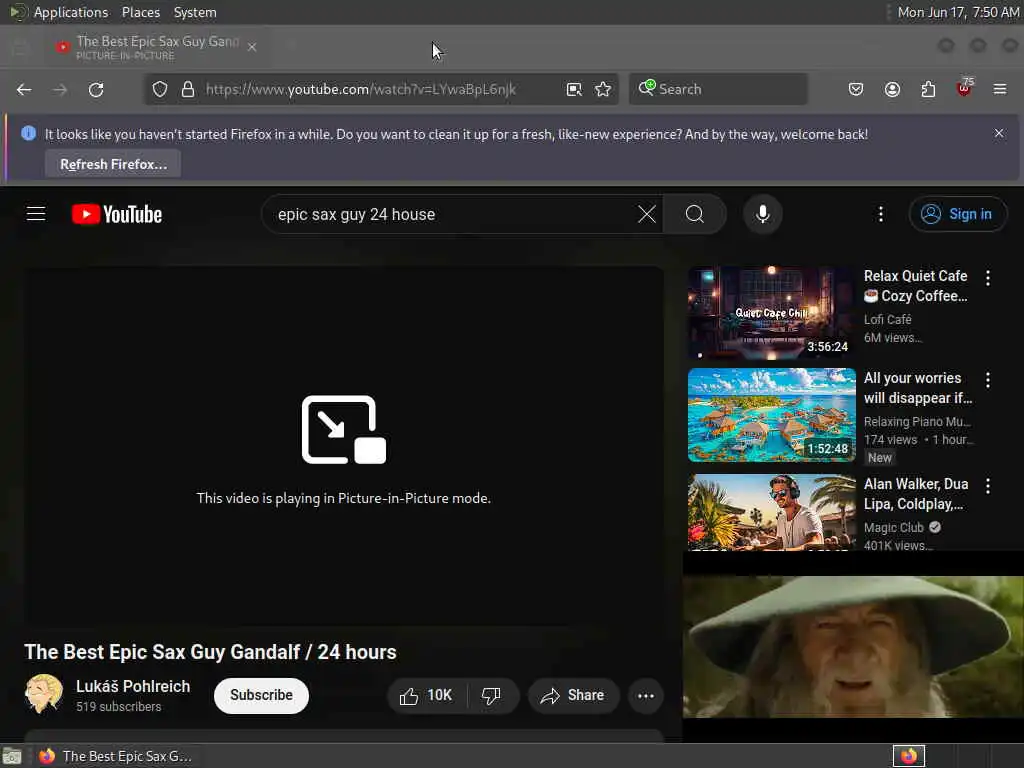The width and height of the screenshot is (1024, 768).
Task: Open the Alan Walker, Dua Lipa video title
Action: pyautogui.click(x=916, y=494)
